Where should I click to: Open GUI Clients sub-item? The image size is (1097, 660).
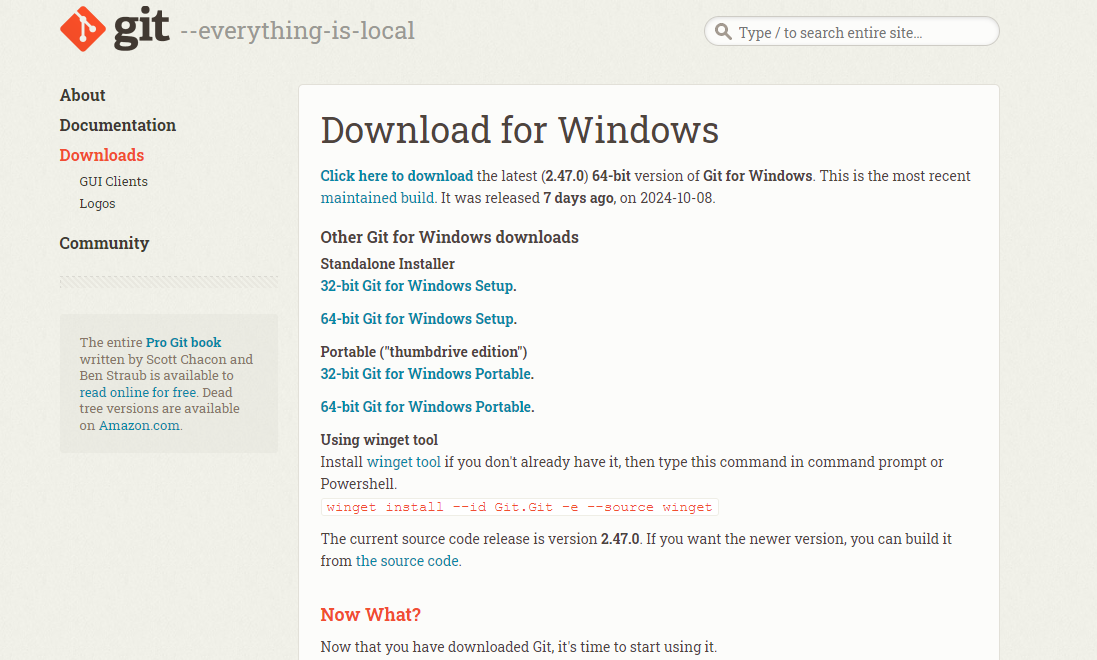click(x=113, y=181)
